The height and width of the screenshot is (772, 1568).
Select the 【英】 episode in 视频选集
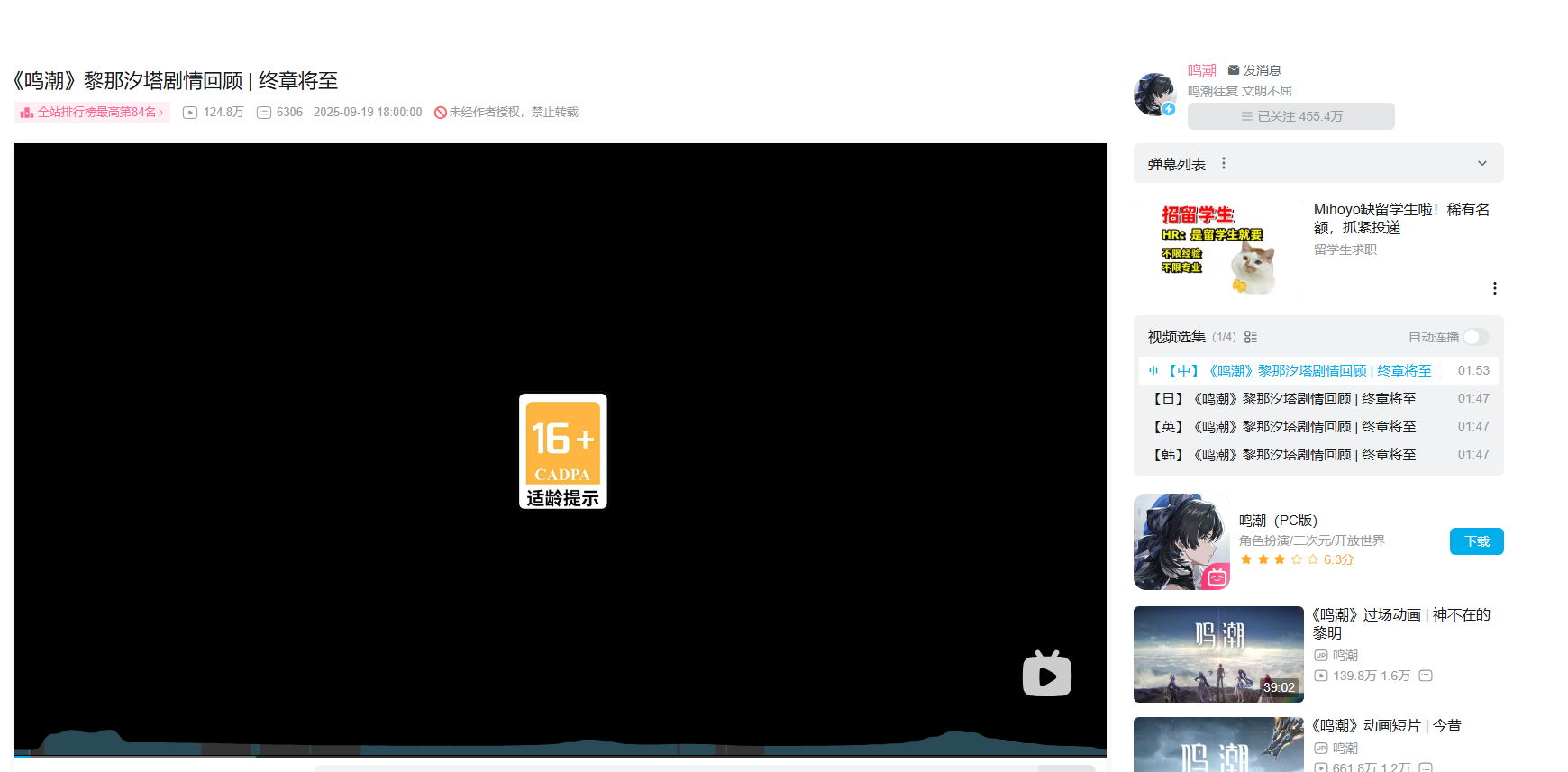click(x=1318, y=426)
